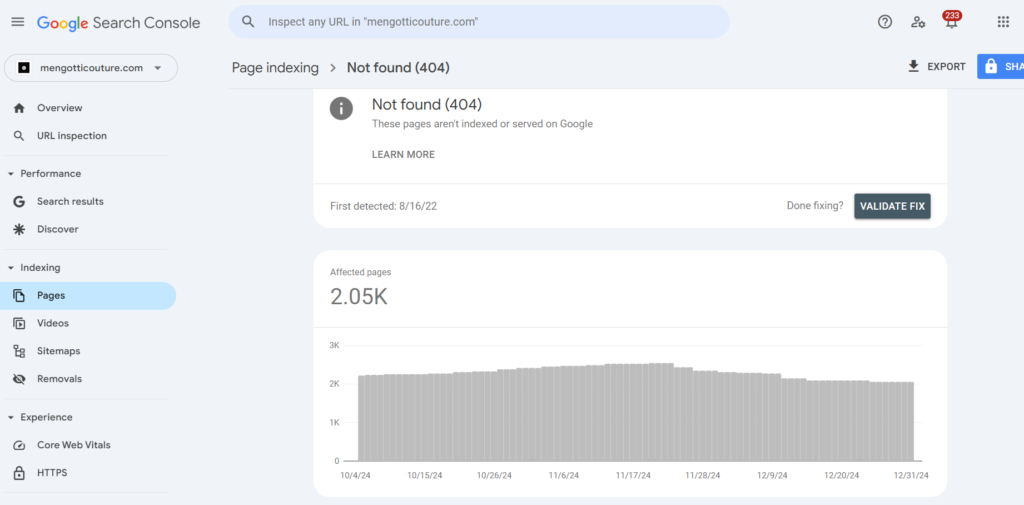The image size is (1024, 505).
Task: Click the search magnifier icon in URL bar
Action: tap(248, 22)
